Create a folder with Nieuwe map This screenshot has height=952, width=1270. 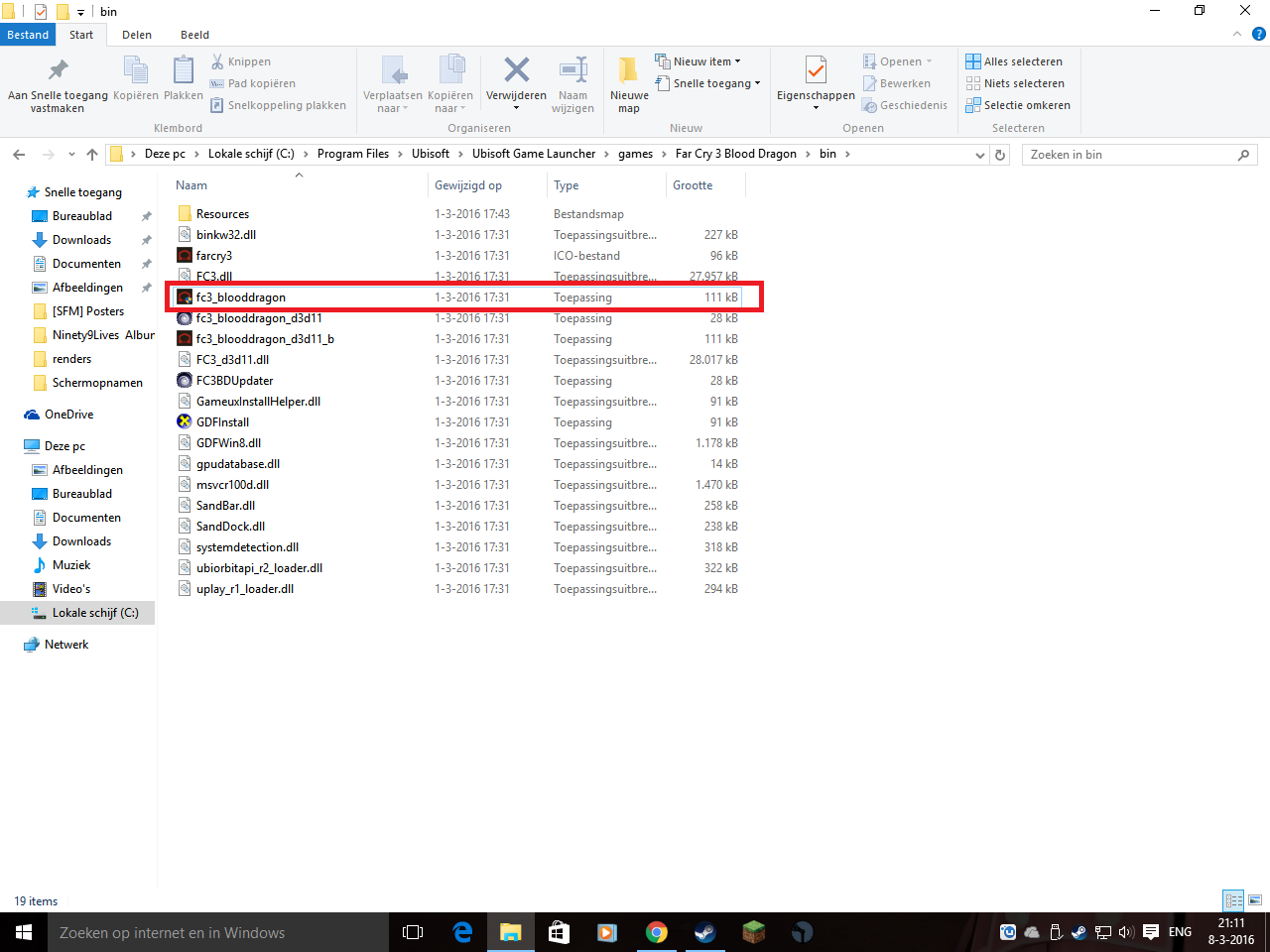point(629,84)
